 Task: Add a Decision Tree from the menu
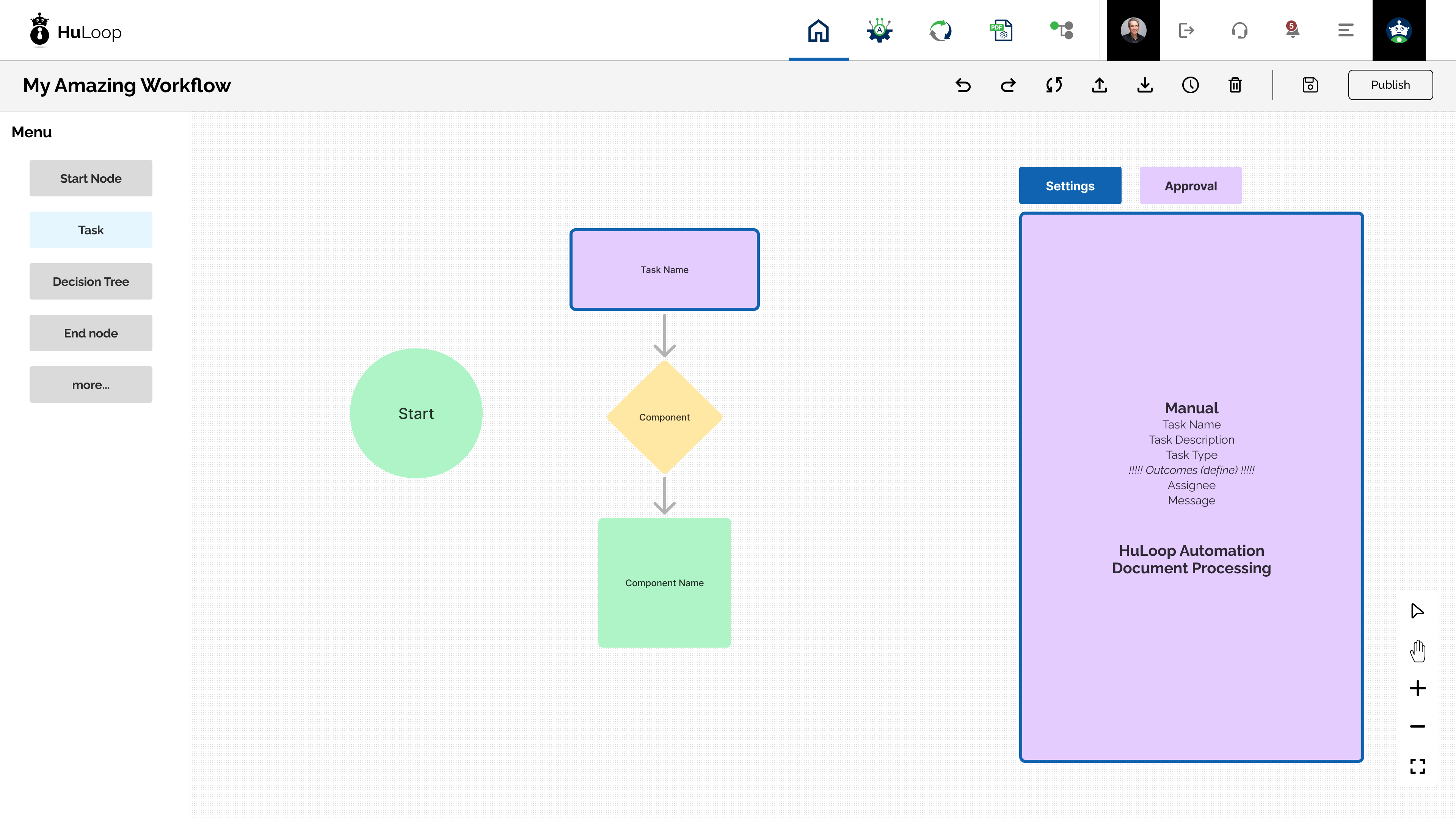pyautogui.click(x=91, y=281)
